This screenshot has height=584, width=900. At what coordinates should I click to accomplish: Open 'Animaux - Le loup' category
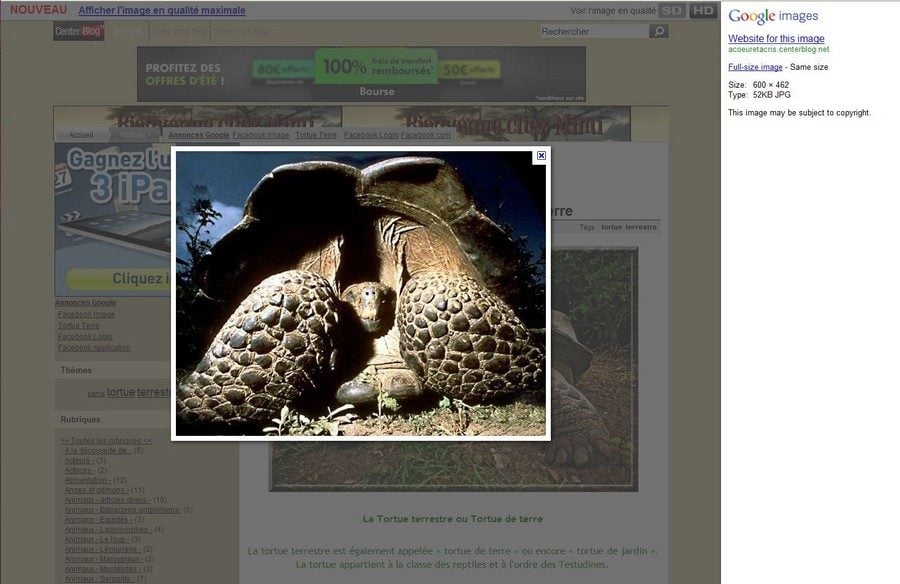96,539
